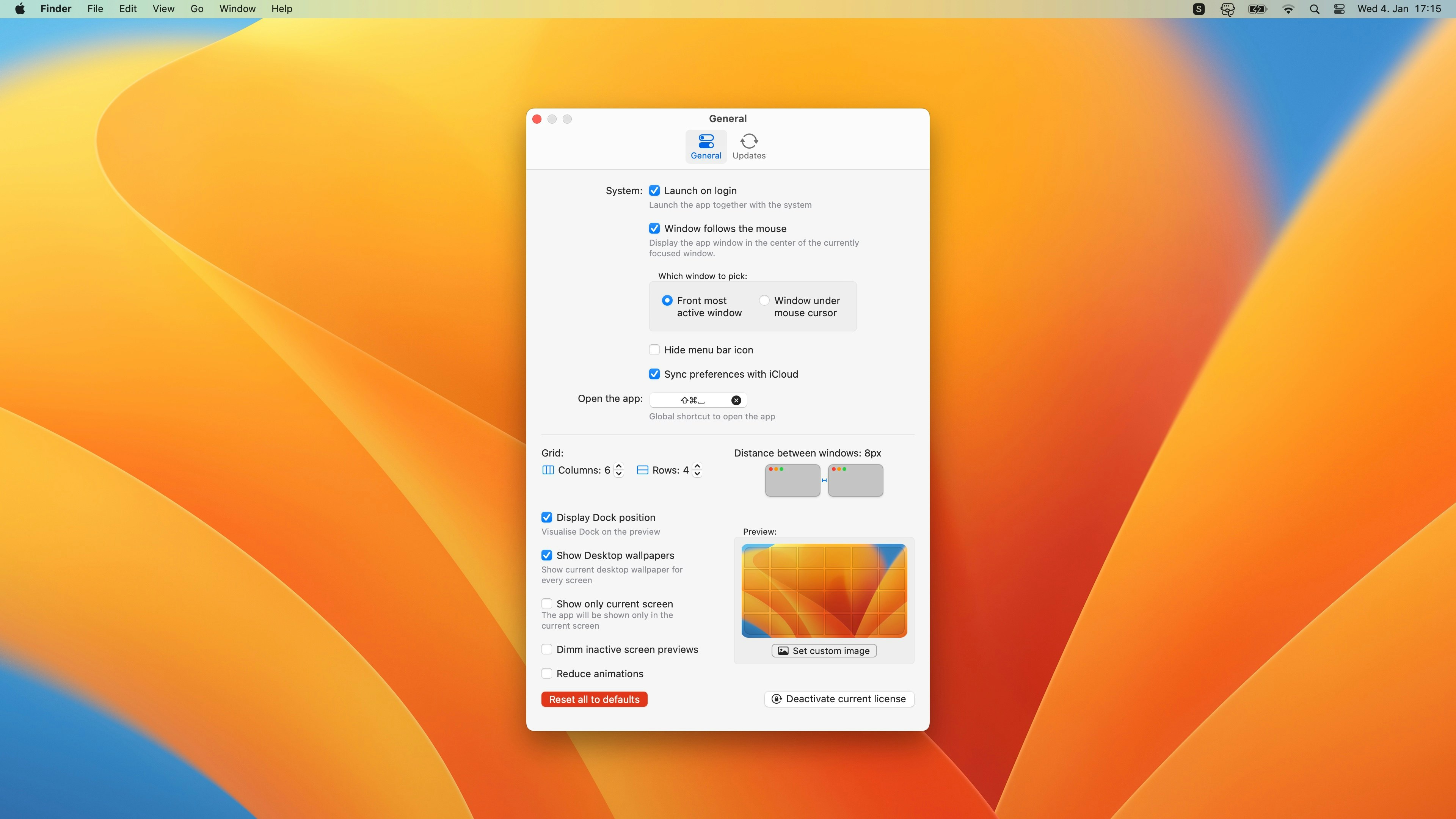Click the Control Center menu bar icon
The height and width of the screenshot is (819, 1456).
[1339, 9]
